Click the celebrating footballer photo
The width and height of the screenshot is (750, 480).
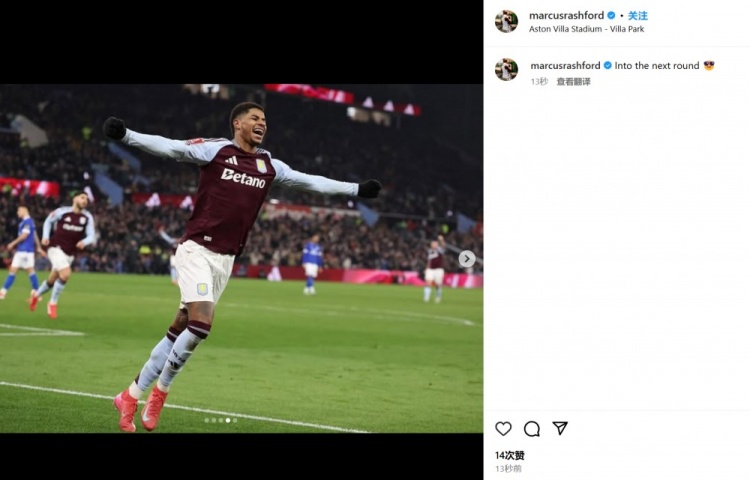[241, 258]
